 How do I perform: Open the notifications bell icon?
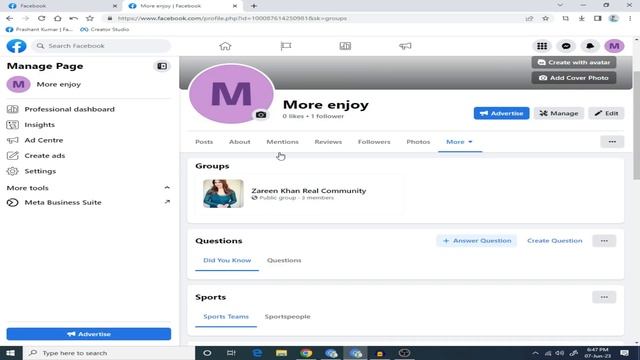590,46
